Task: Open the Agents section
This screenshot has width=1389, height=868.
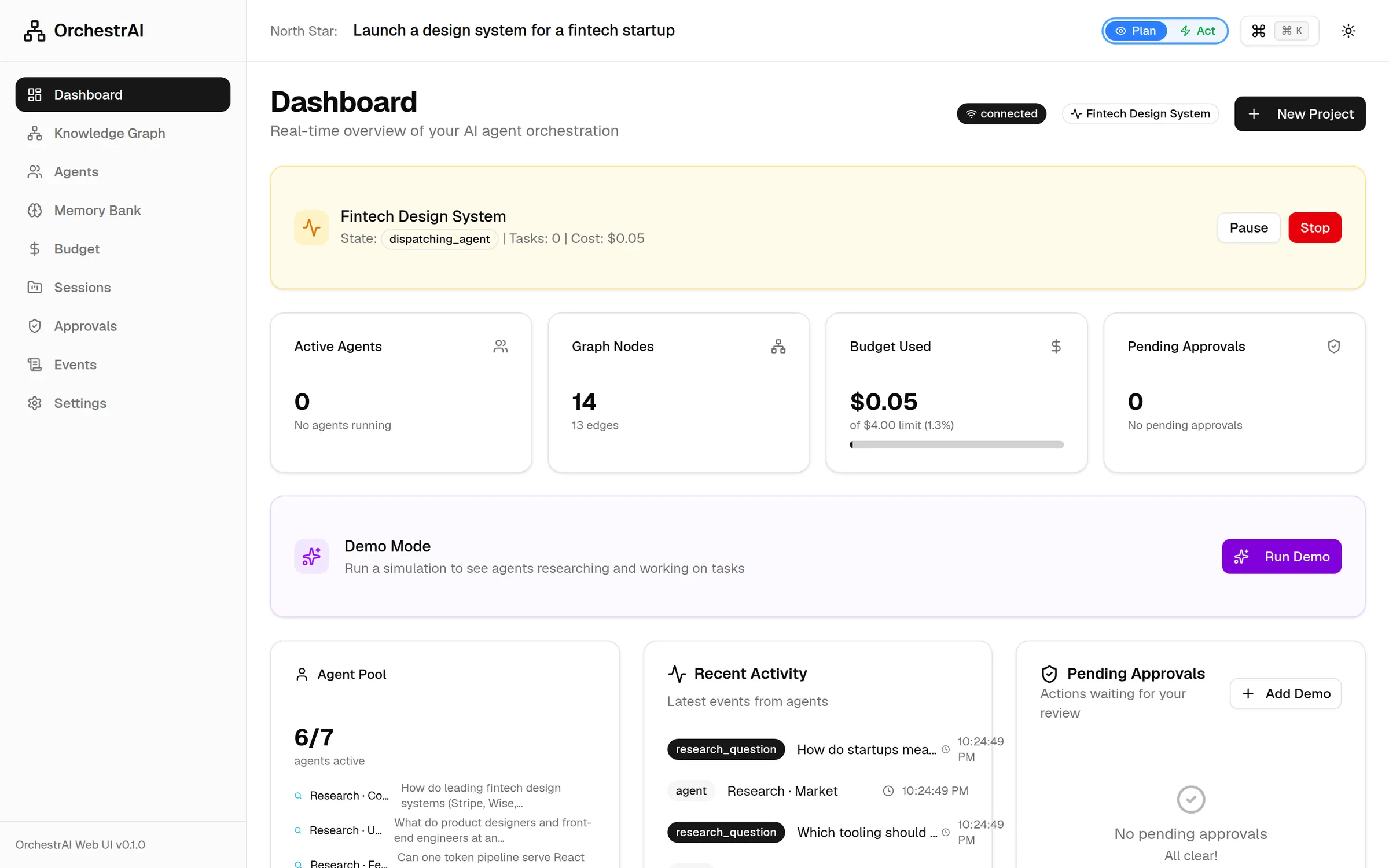Action: coord(123,172)
